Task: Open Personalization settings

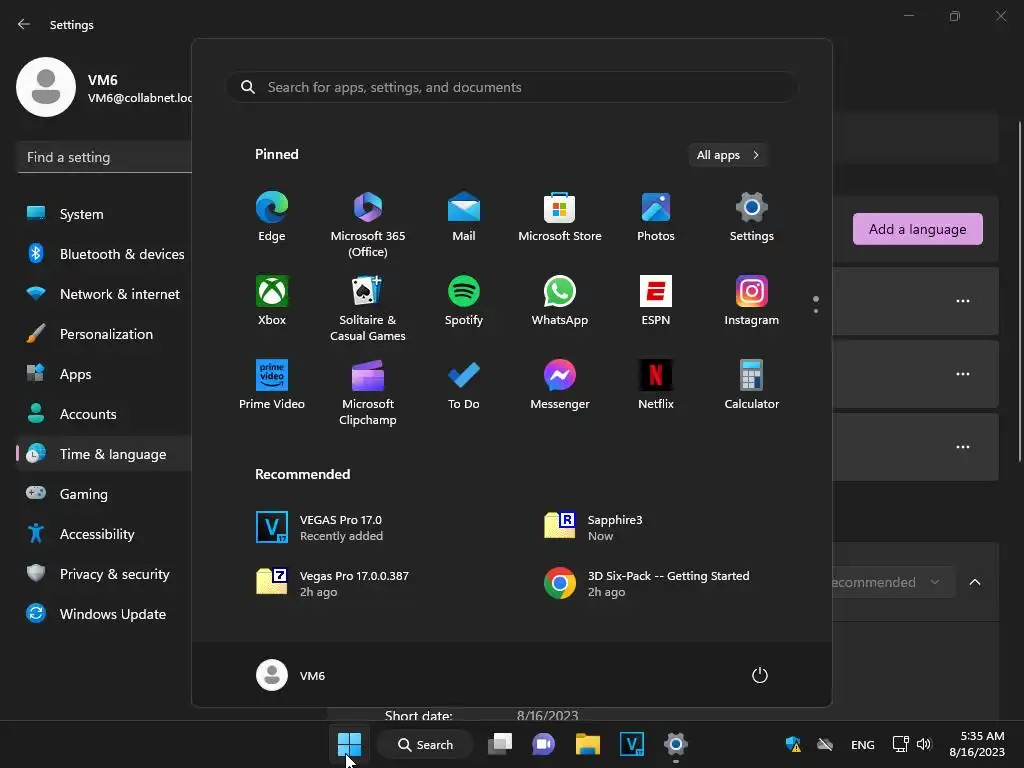Action: pyautogui.click(x=104, y=334)
